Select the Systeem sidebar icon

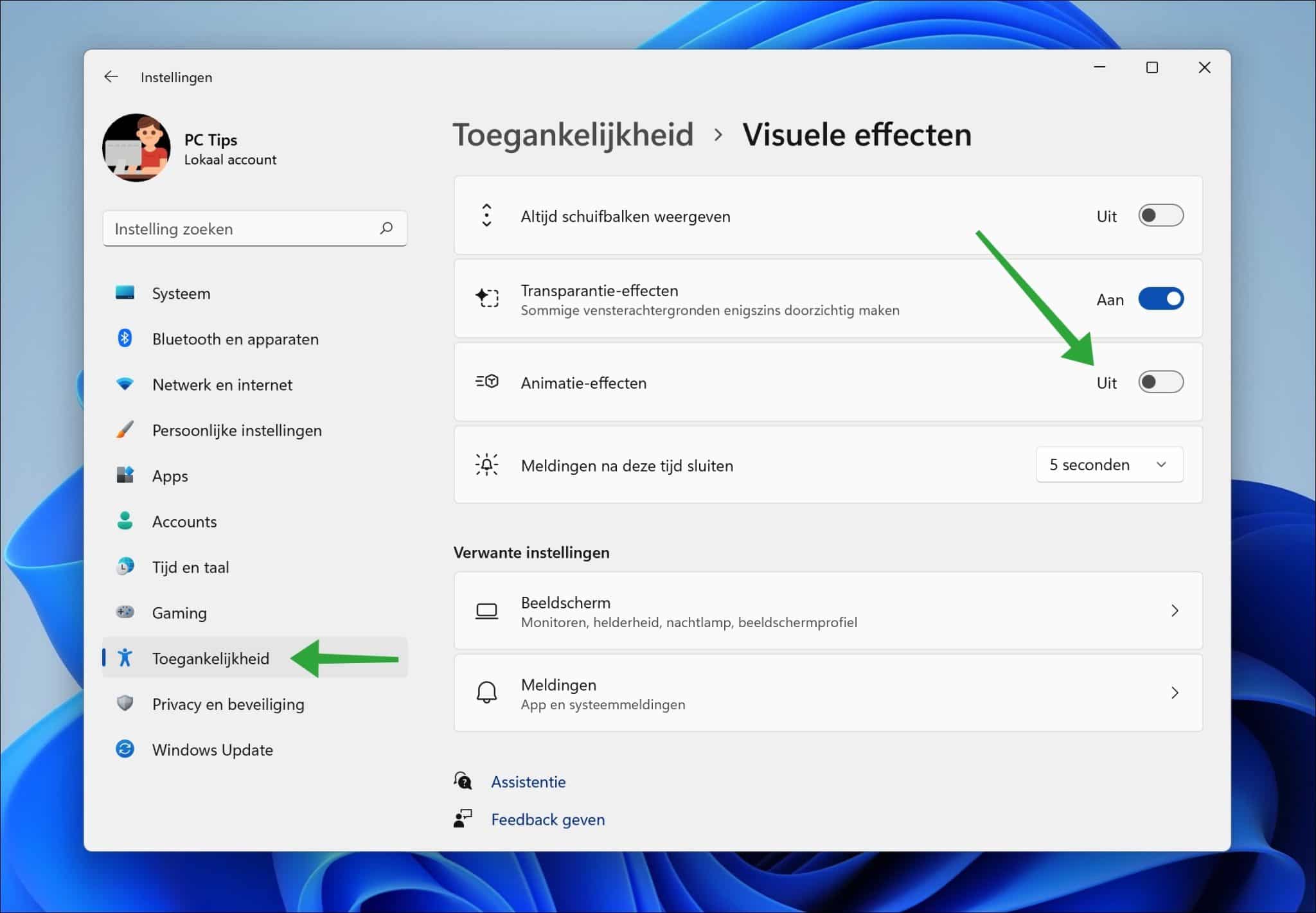tap(126, 293)
